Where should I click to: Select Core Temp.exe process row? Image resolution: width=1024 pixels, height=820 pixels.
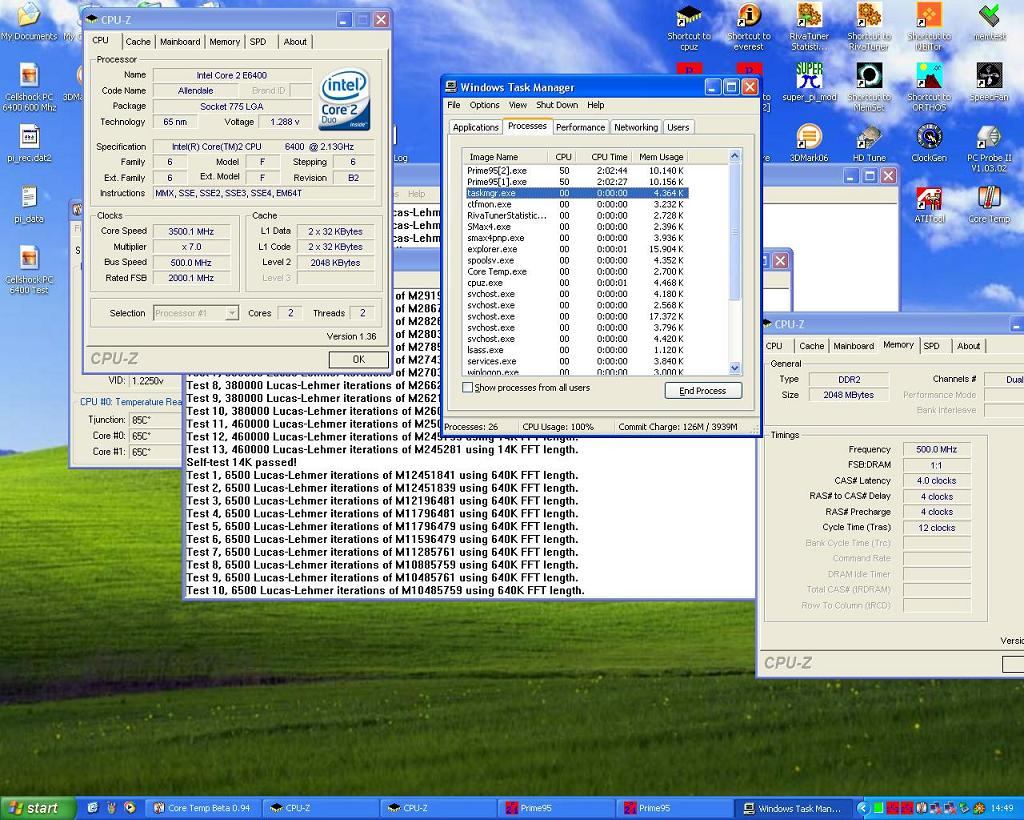(x=575, y=271)
